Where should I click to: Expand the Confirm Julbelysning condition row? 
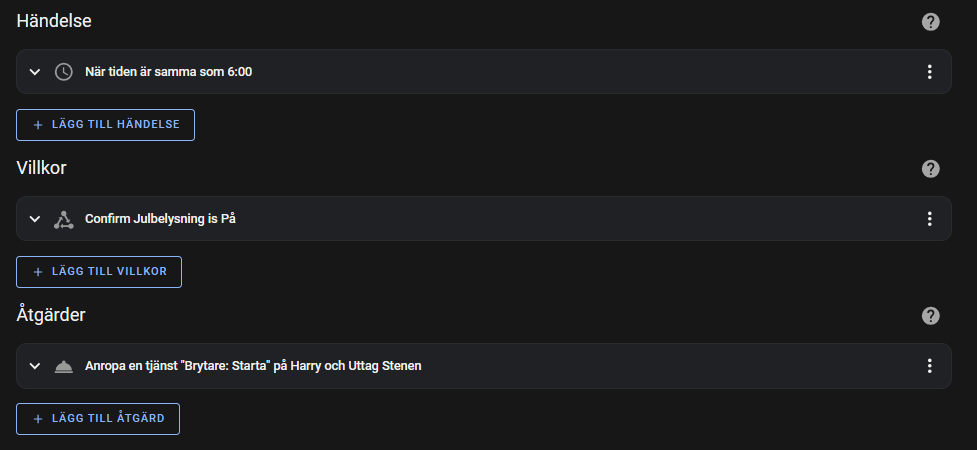pos(35,219)
